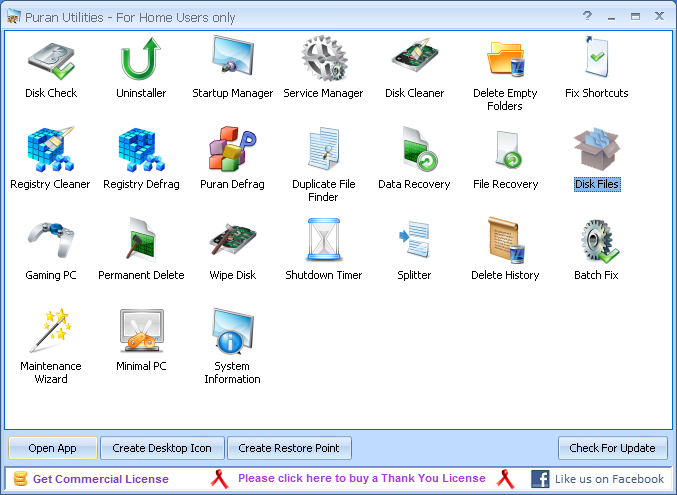The width and height of the screenshot is (677, 495).
Task: Select the Uninstaller green arrow icon
Action: click(x=141, y=59)
